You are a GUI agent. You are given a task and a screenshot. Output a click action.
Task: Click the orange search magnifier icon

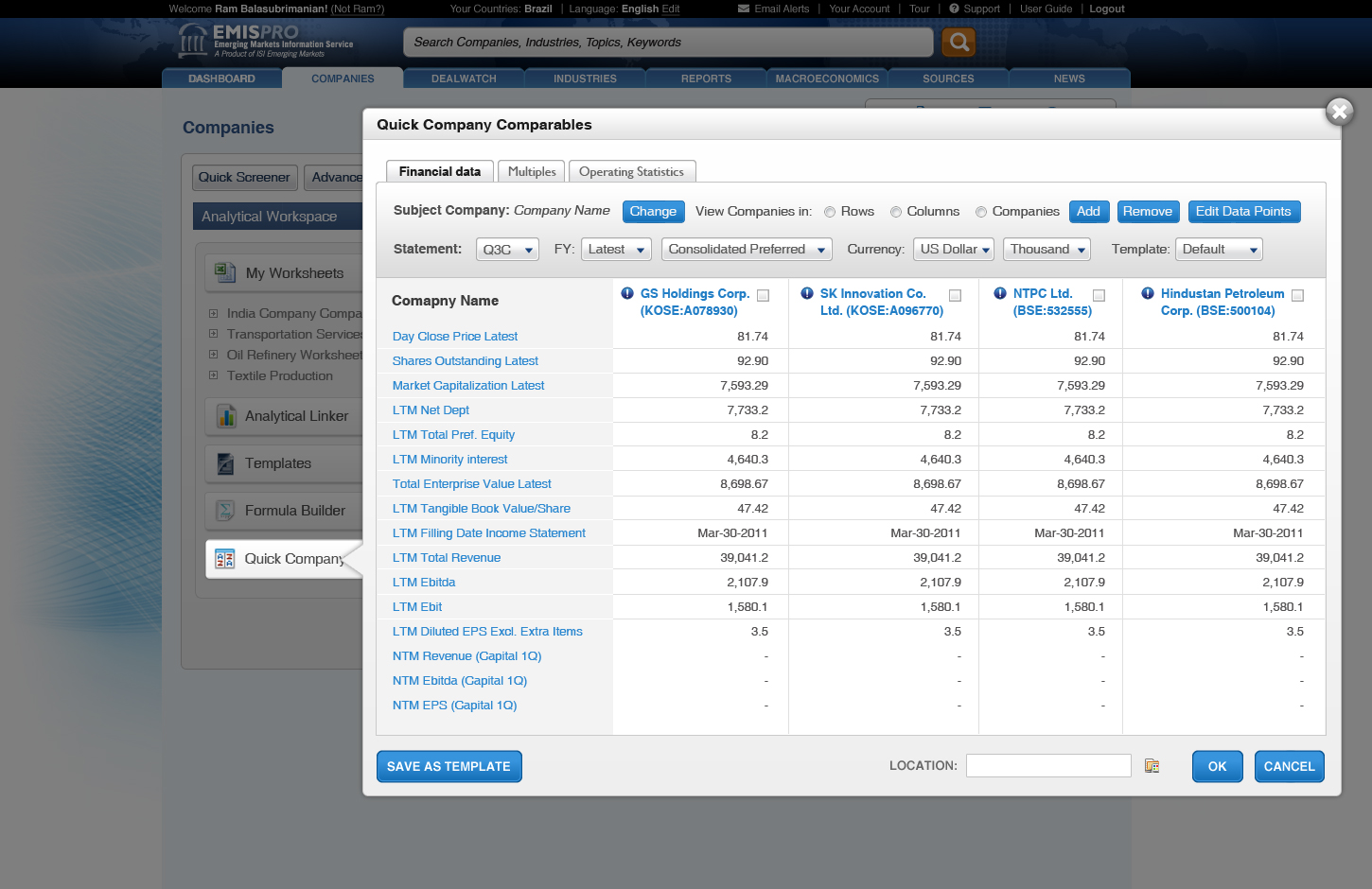pyautogui.click(x=959, y=42)
